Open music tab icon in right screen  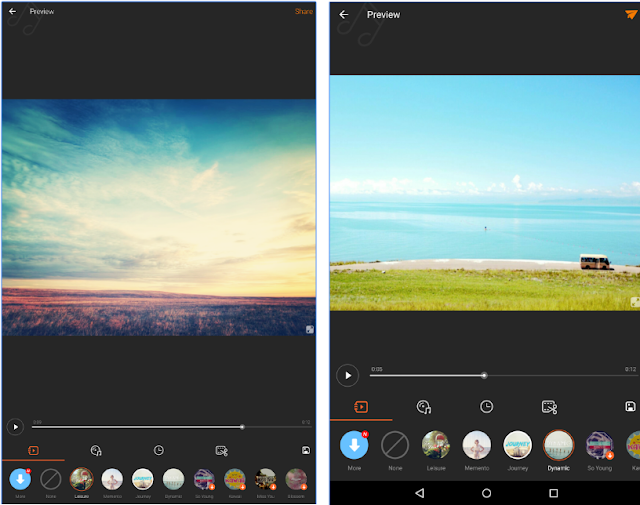(x=424, y=407)
